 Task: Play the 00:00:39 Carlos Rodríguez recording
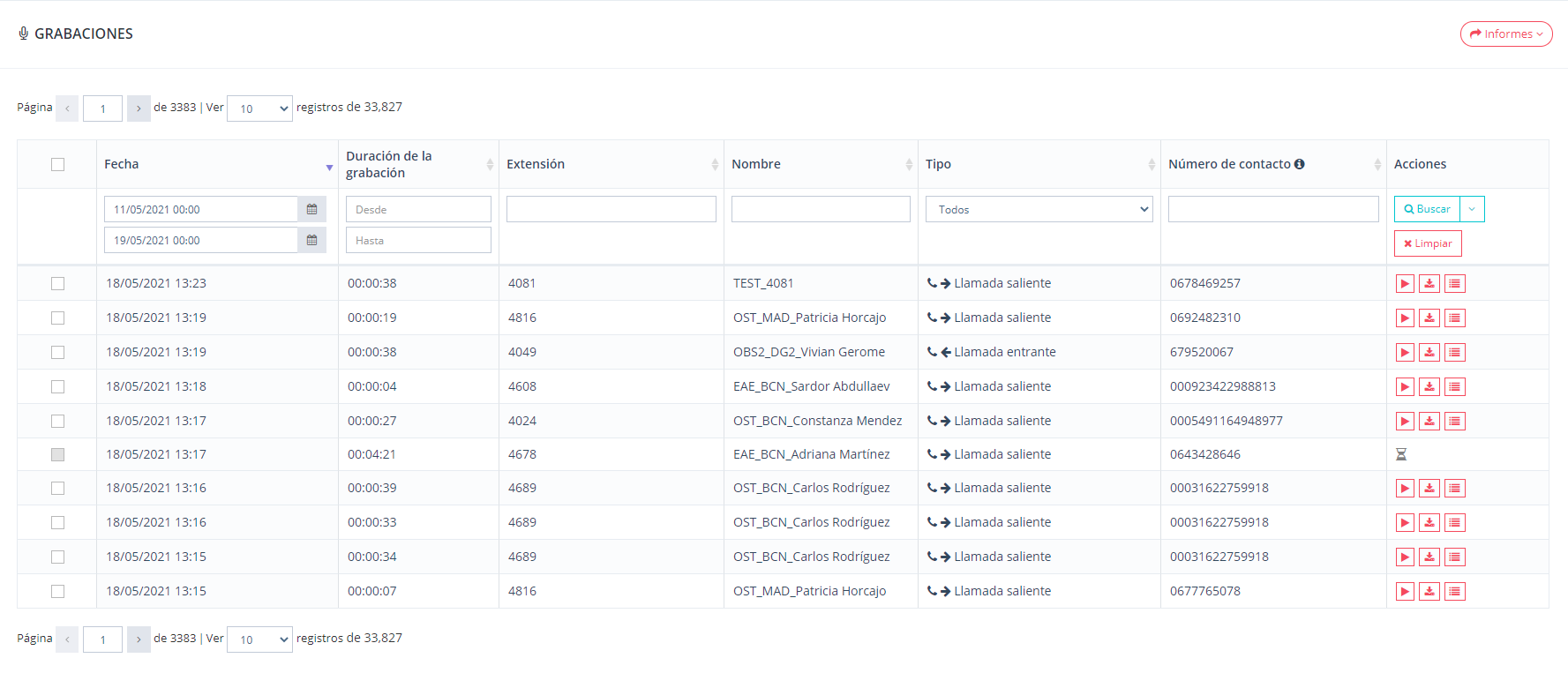click(x=1405, y=488)
